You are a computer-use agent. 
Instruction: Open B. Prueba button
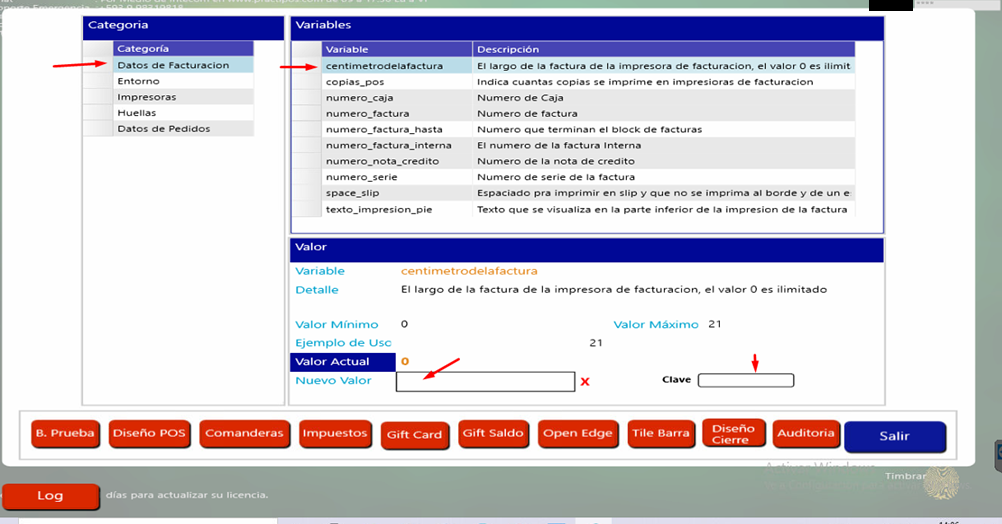point(65,434)
